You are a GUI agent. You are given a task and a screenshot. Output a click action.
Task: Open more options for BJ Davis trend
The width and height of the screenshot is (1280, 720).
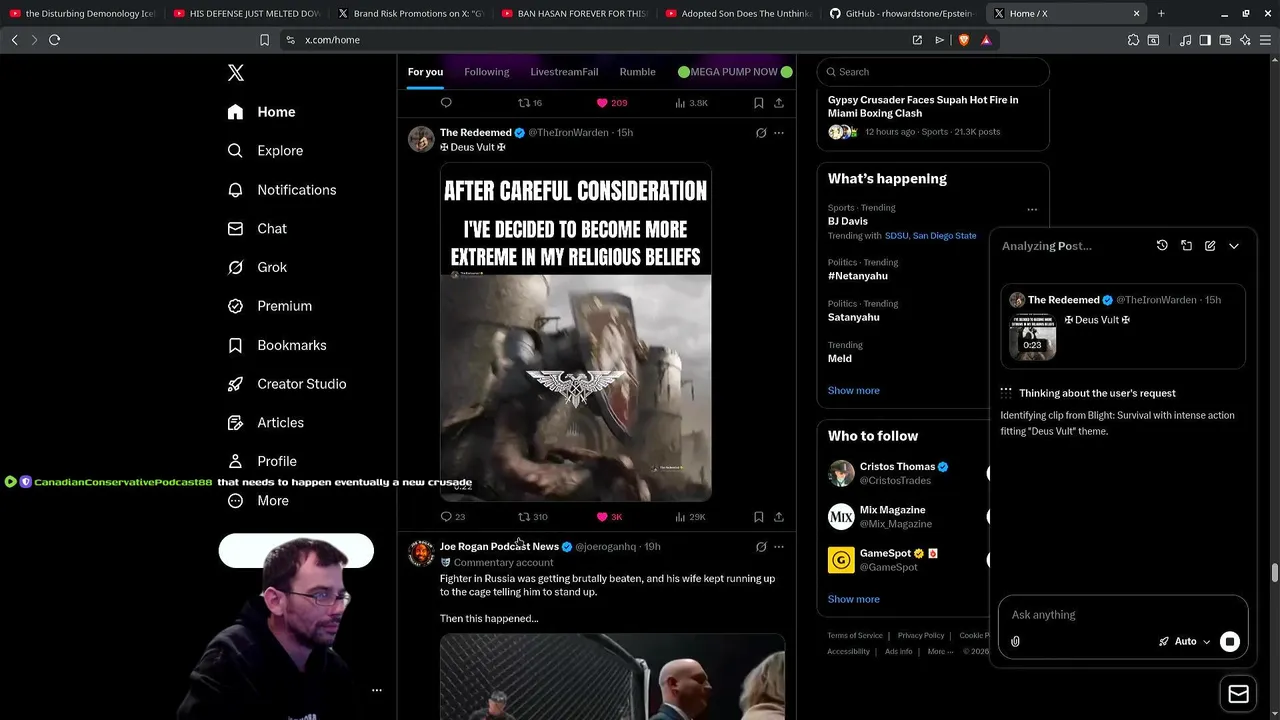tap(1032, 209)
